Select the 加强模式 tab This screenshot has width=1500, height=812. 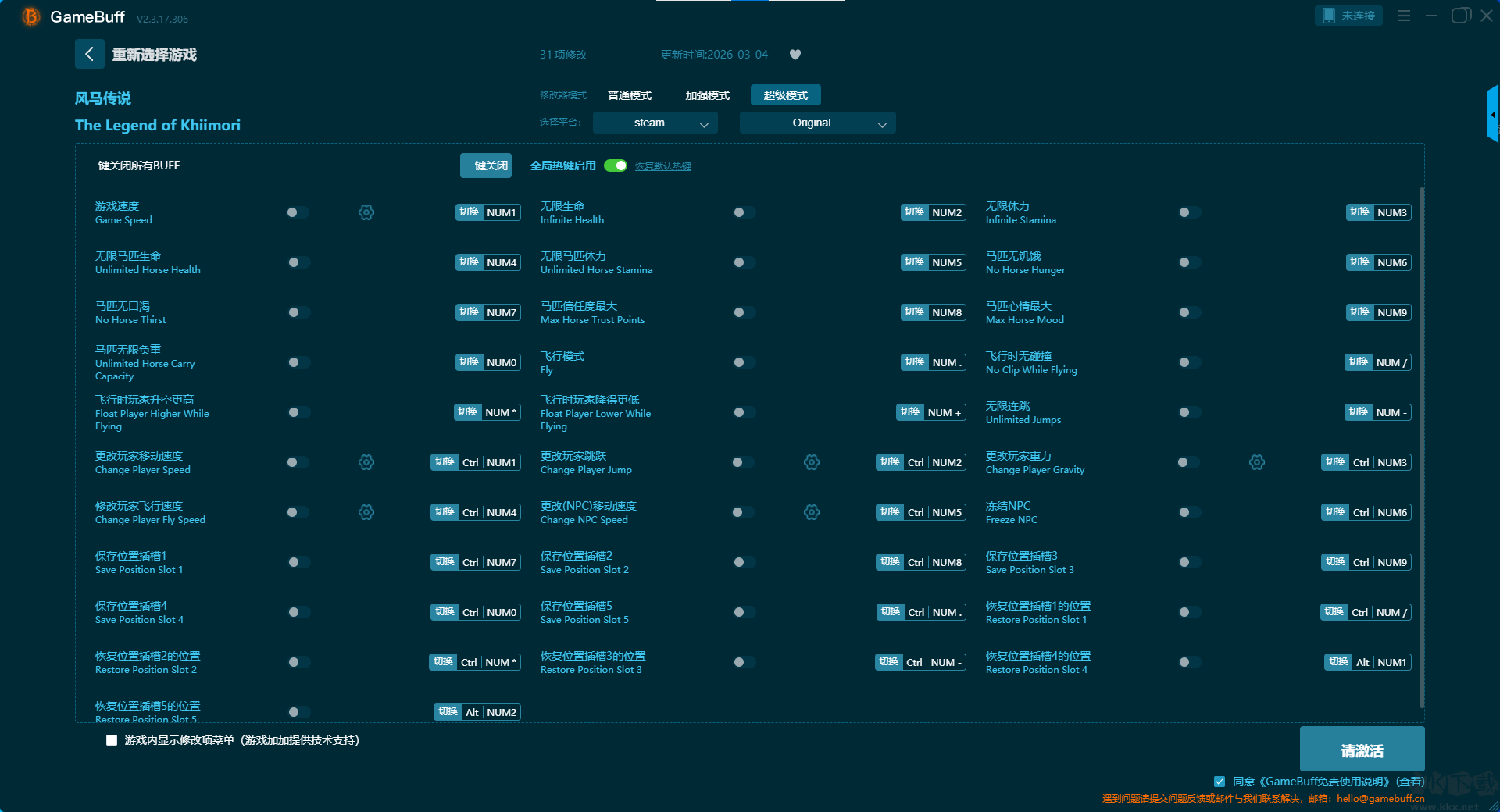click(707, 95)
